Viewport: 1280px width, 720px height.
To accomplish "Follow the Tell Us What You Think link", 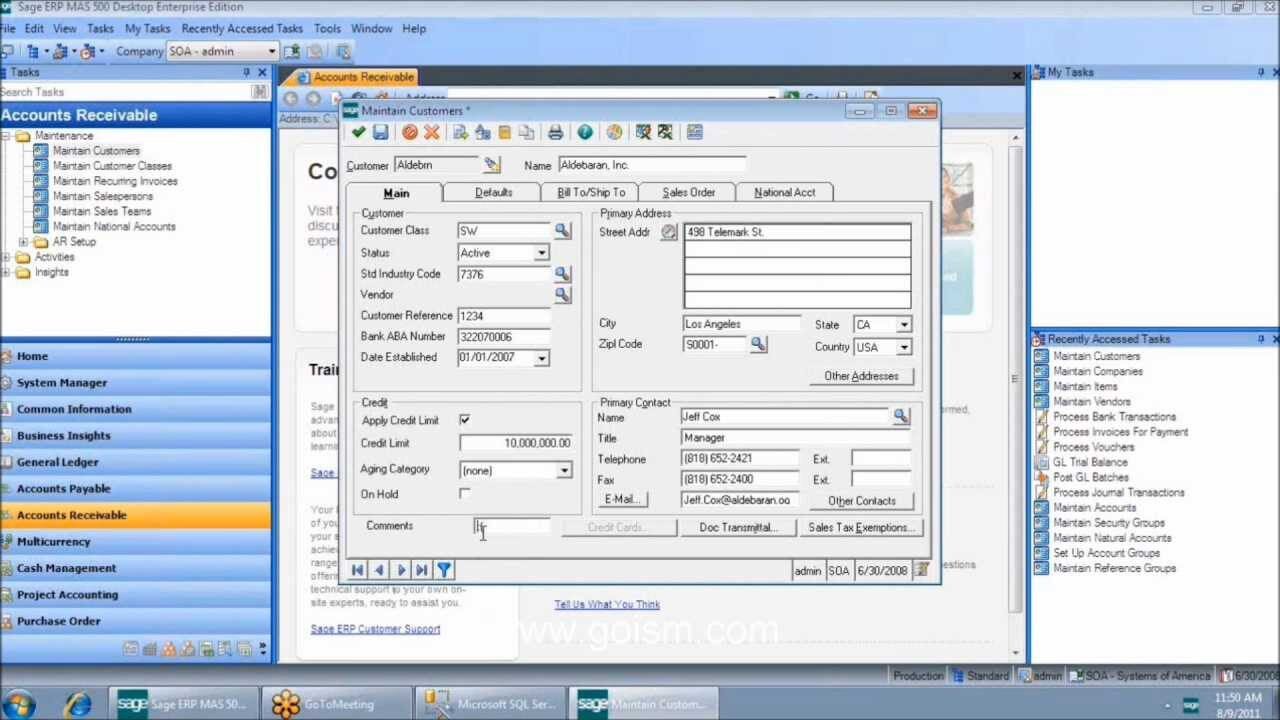I will pyautogui.click(x=607, y=604).
